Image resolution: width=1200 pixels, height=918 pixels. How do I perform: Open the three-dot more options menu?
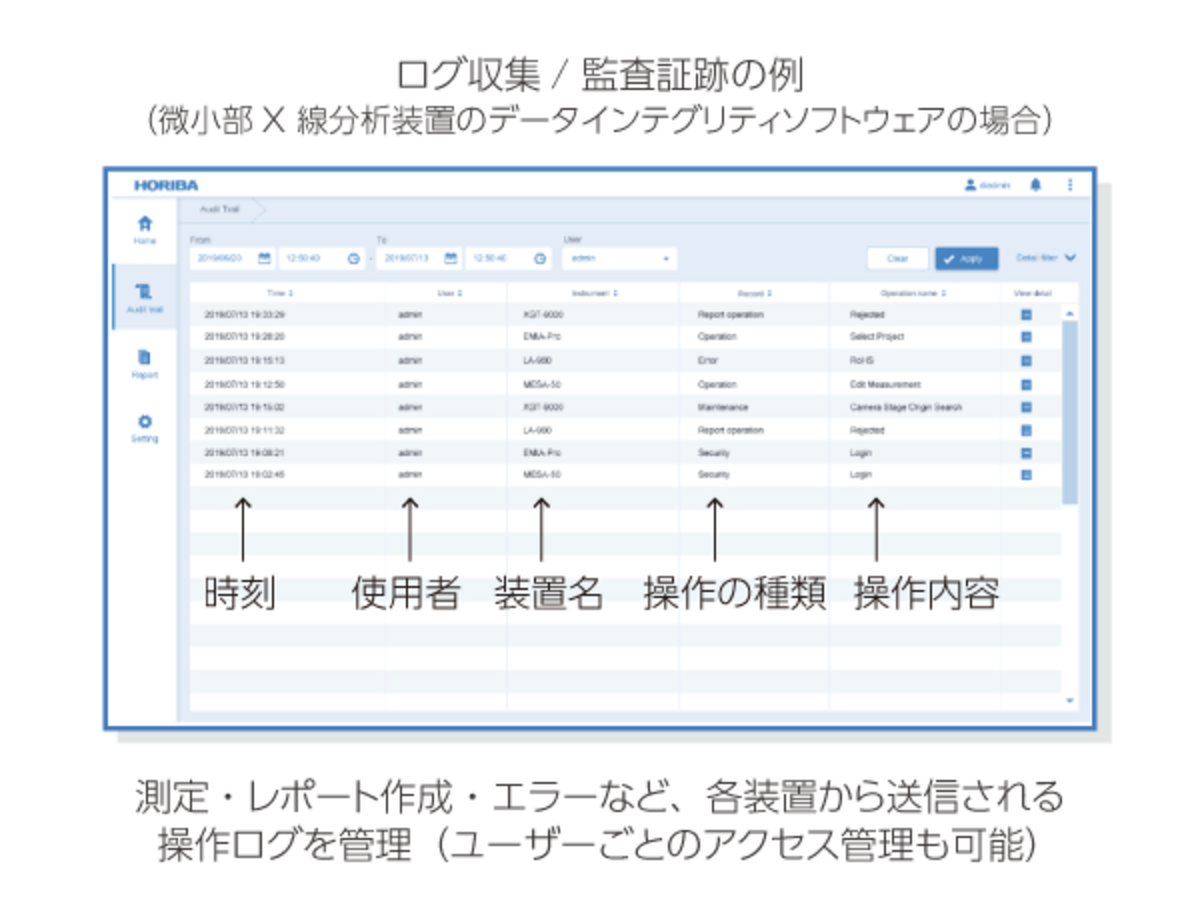1070,185
